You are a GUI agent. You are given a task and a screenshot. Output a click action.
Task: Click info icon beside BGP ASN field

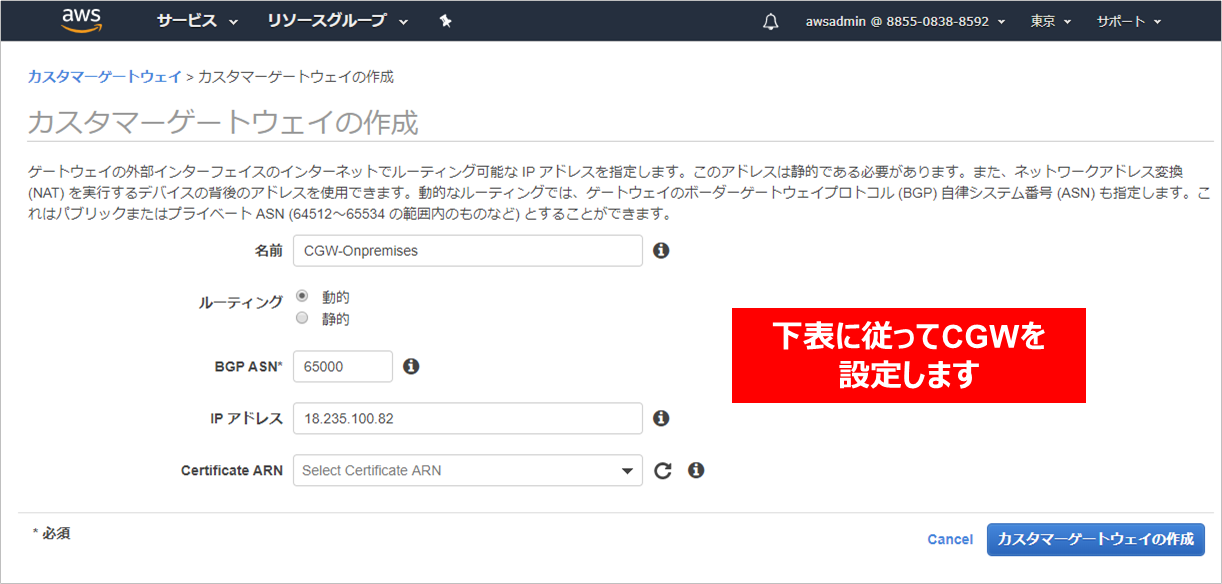410,367
